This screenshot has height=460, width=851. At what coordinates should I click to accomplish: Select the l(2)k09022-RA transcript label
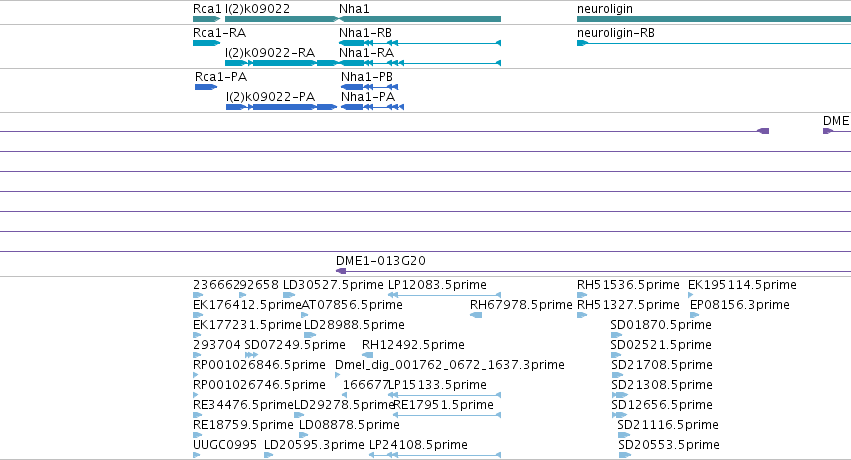[x=270, y=53]
